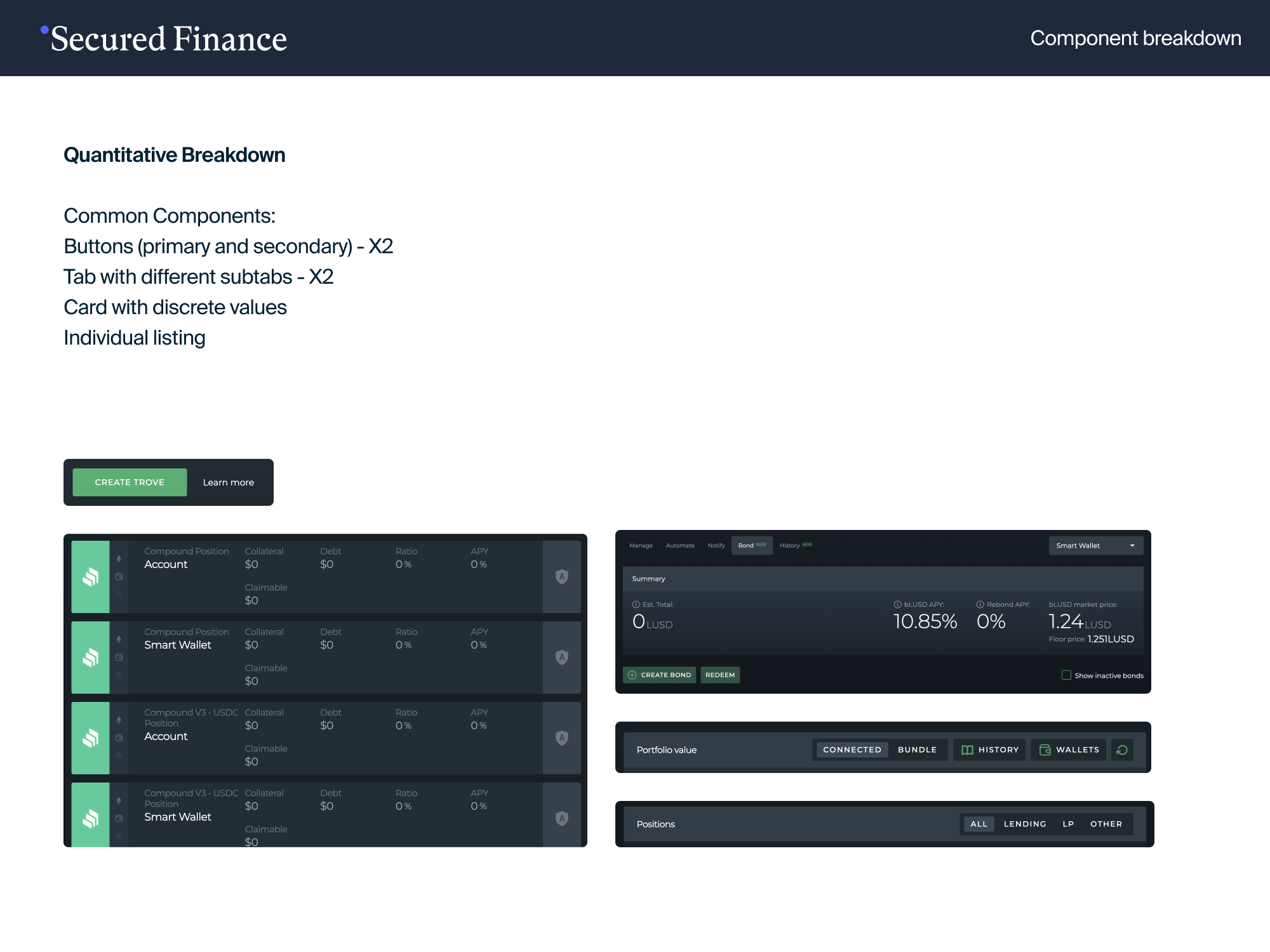Screen dimensions: 1270x952
Task: Open the Smart Wallet dropdown
Action: [1096, 546]
